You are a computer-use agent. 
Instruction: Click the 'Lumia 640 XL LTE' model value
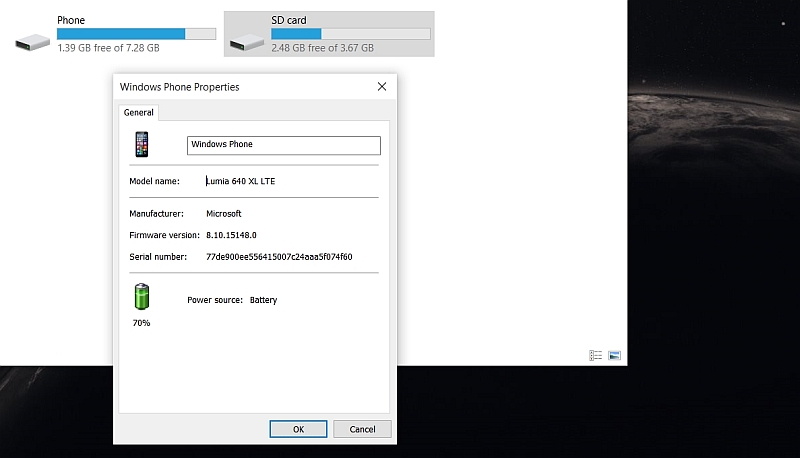240,181
